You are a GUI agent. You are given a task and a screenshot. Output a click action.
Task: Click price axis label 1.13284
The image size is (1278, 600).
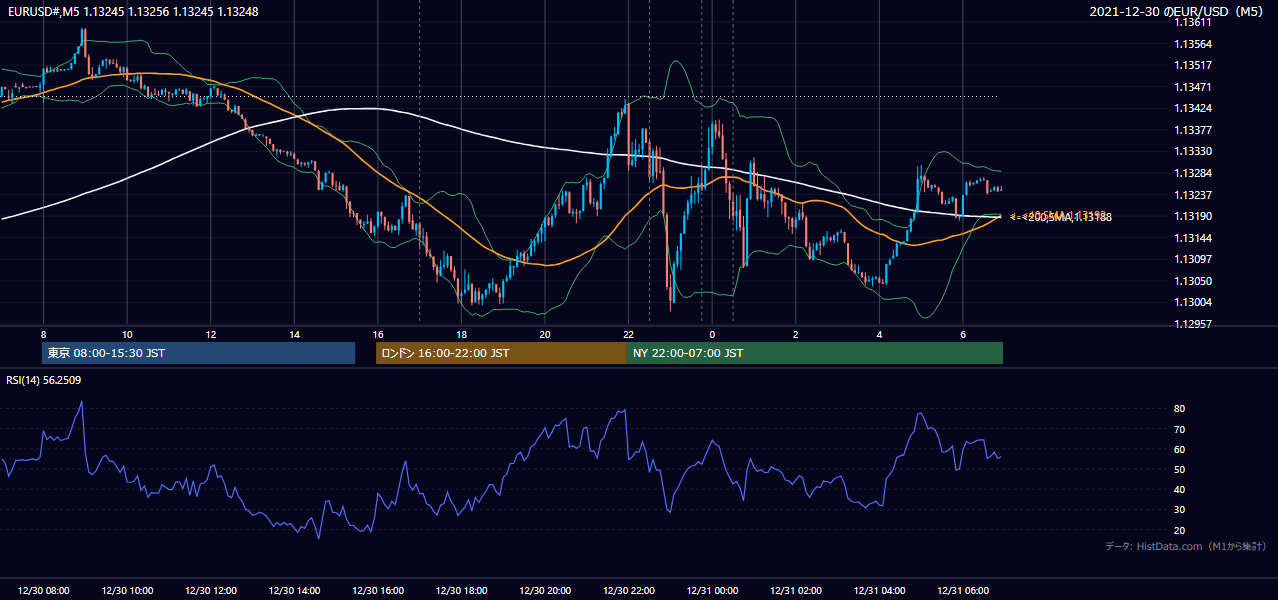(1193, 173)
